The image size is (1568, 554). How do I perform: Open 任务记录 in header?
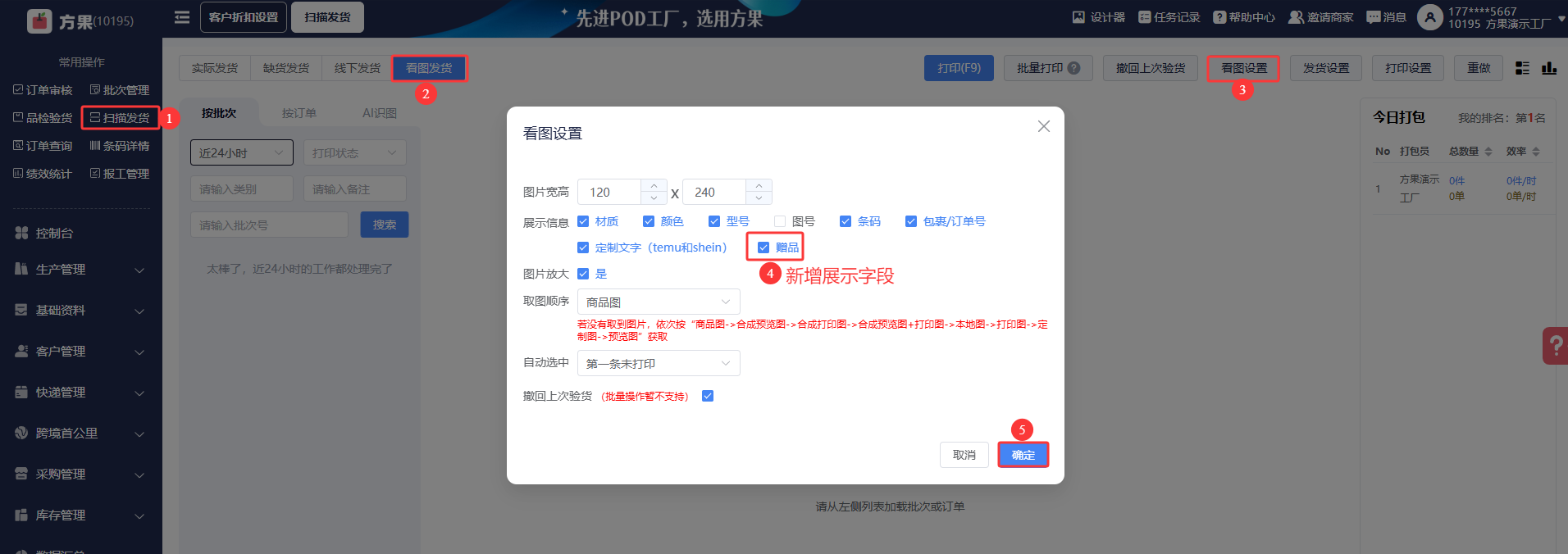[x=1169, y=17]
